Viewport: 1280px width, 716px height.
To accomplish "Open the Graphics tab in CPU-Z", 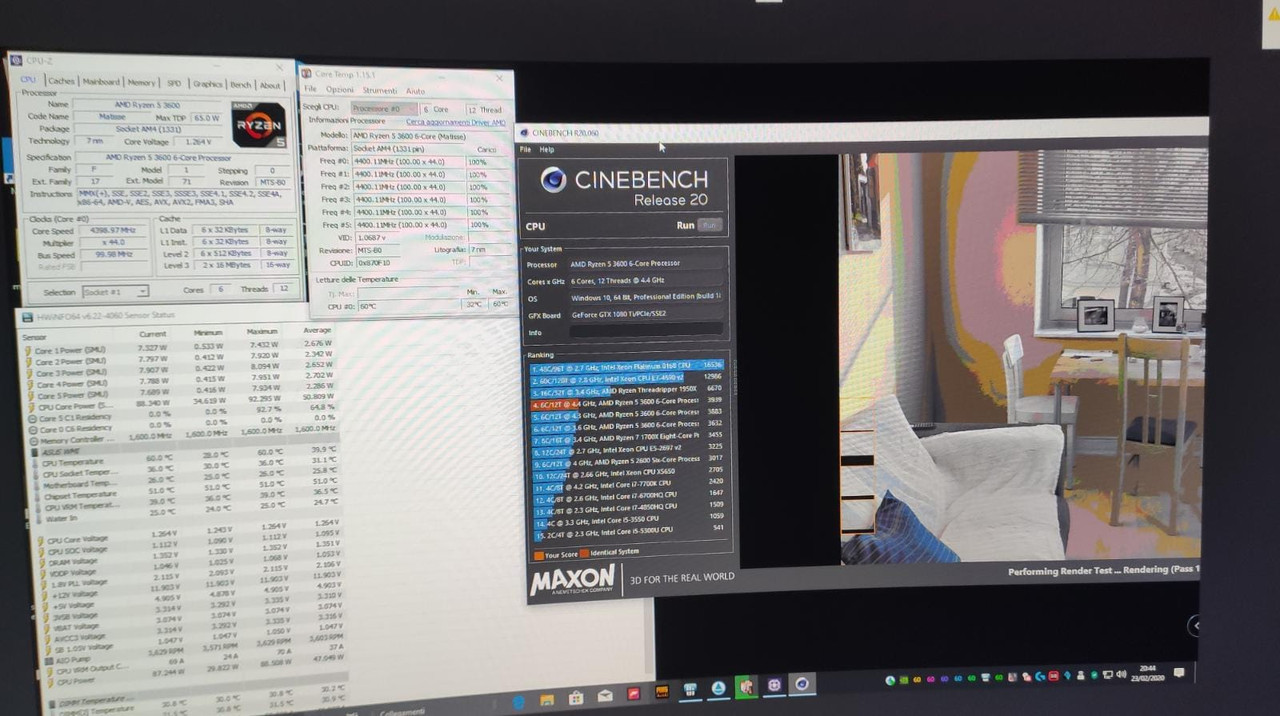I will pos(207,85).
